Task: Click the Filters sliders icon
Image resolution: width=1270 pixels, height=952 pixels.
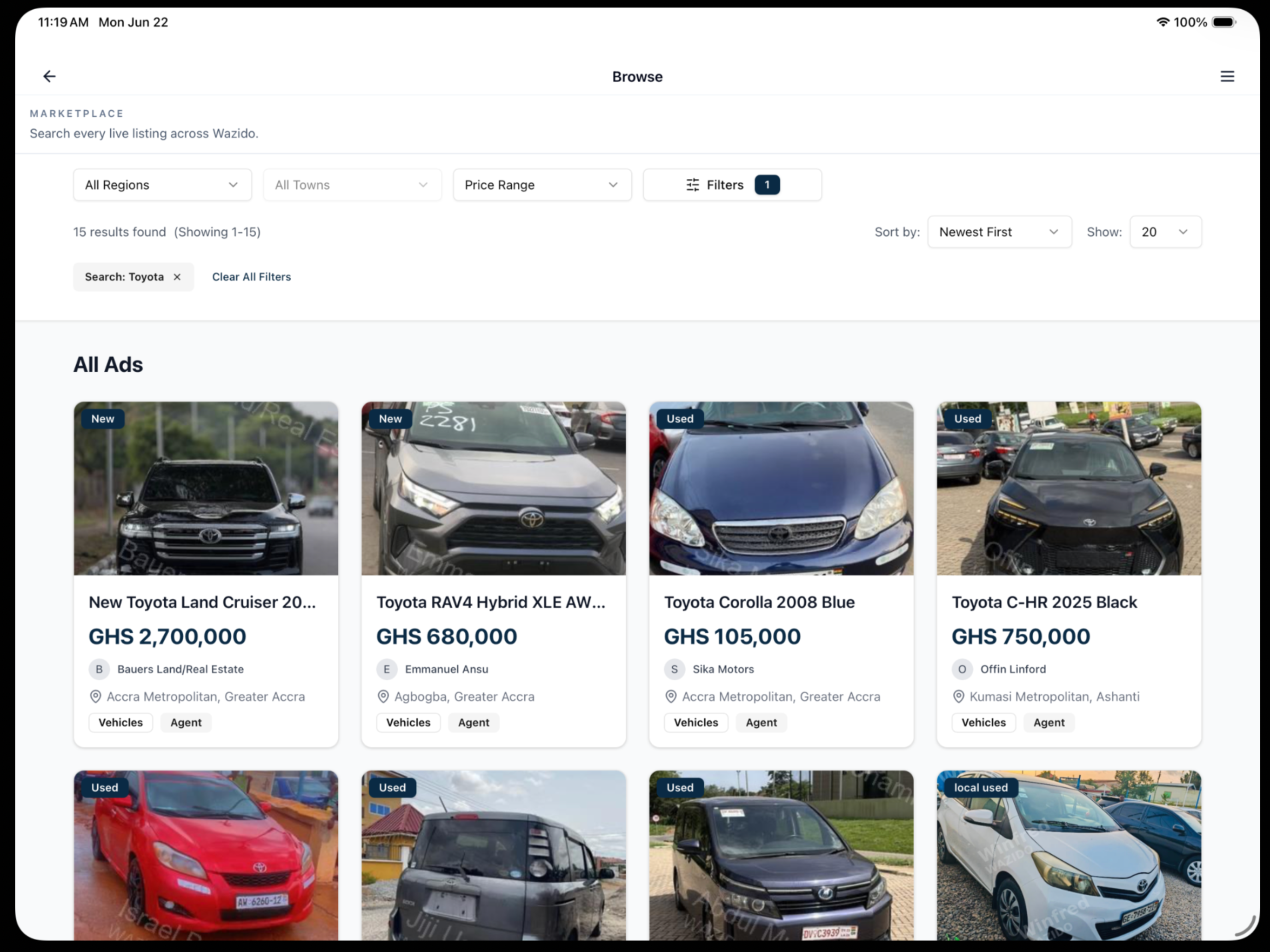Action: point(692,185)
